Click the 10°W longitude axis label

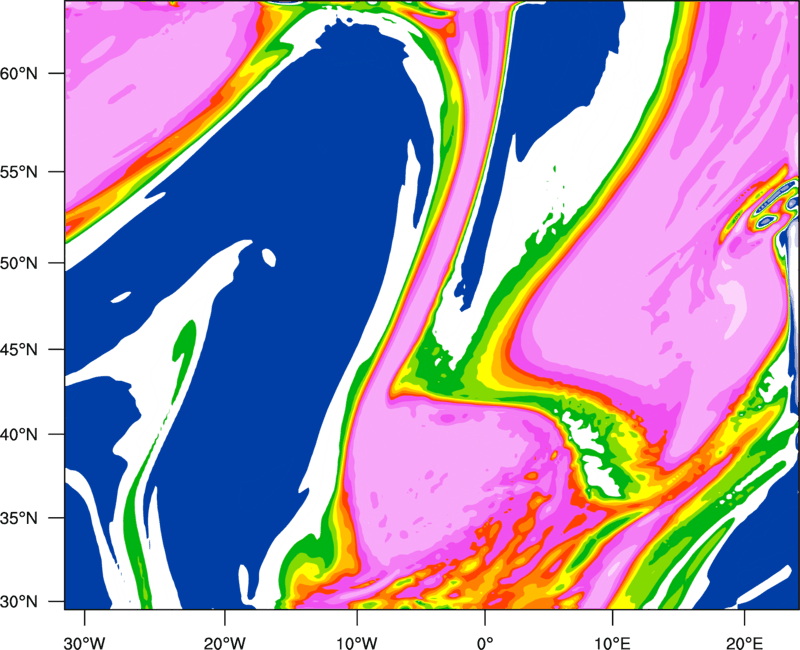357,643
